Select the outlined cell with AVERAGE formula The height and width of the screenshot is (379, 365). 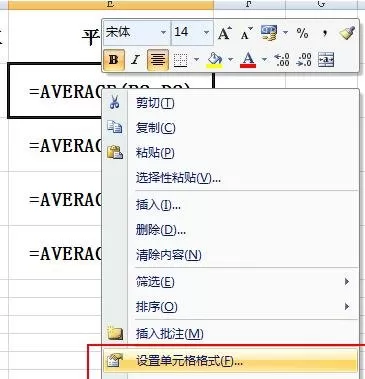tap(55, 91)
